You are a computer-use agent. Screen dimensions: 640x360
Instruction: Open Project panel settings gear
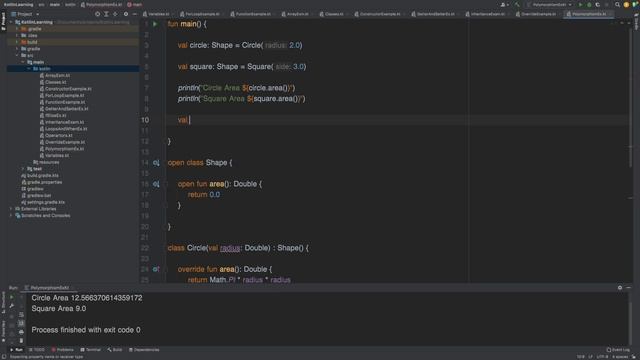click(126, 14)
